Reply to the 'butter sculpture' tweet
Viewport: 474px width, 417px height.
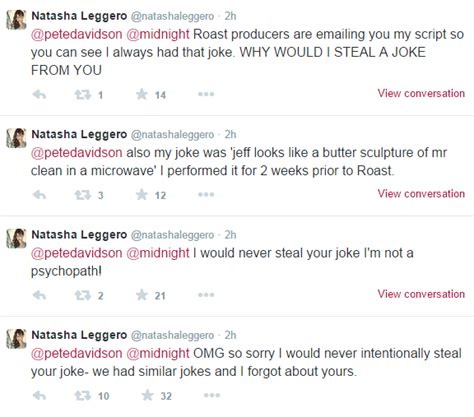39,195
